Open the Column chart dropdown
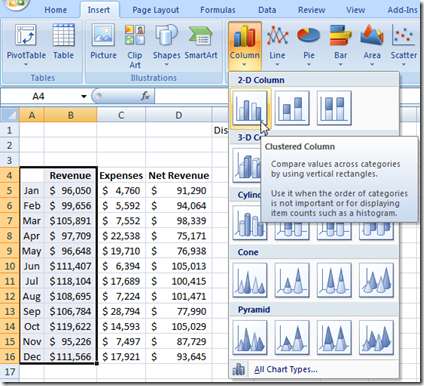 point(245,45)
